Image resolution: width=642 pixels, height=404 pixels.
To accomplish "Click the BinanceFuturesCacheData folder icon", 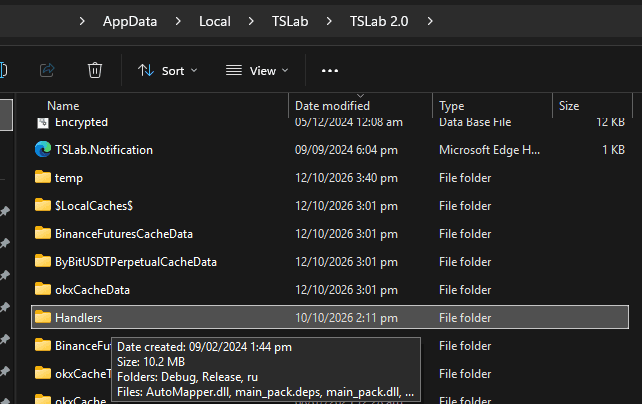I will [43, 233].
